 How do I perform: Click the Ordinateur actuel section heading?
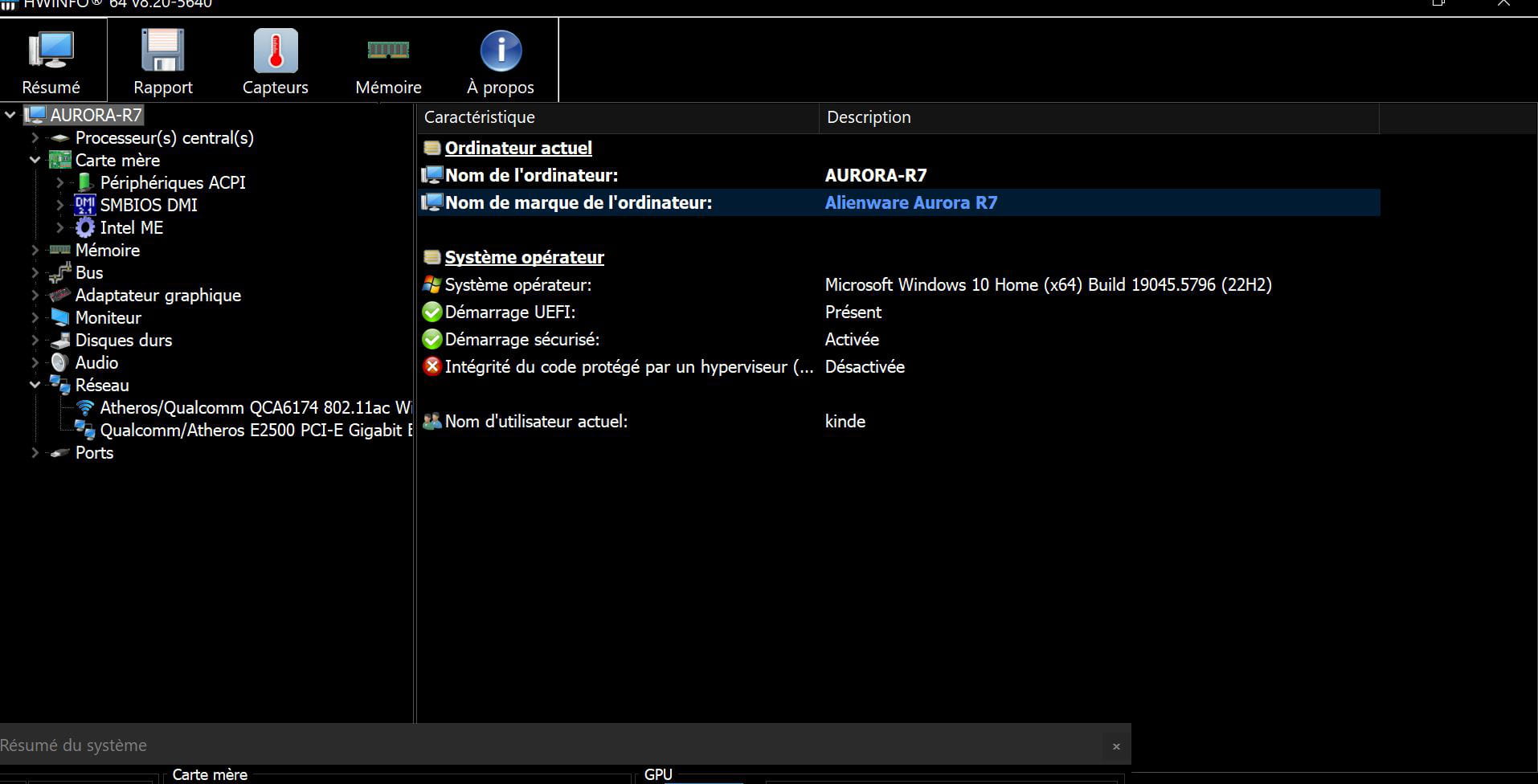(x=518, y=148)
